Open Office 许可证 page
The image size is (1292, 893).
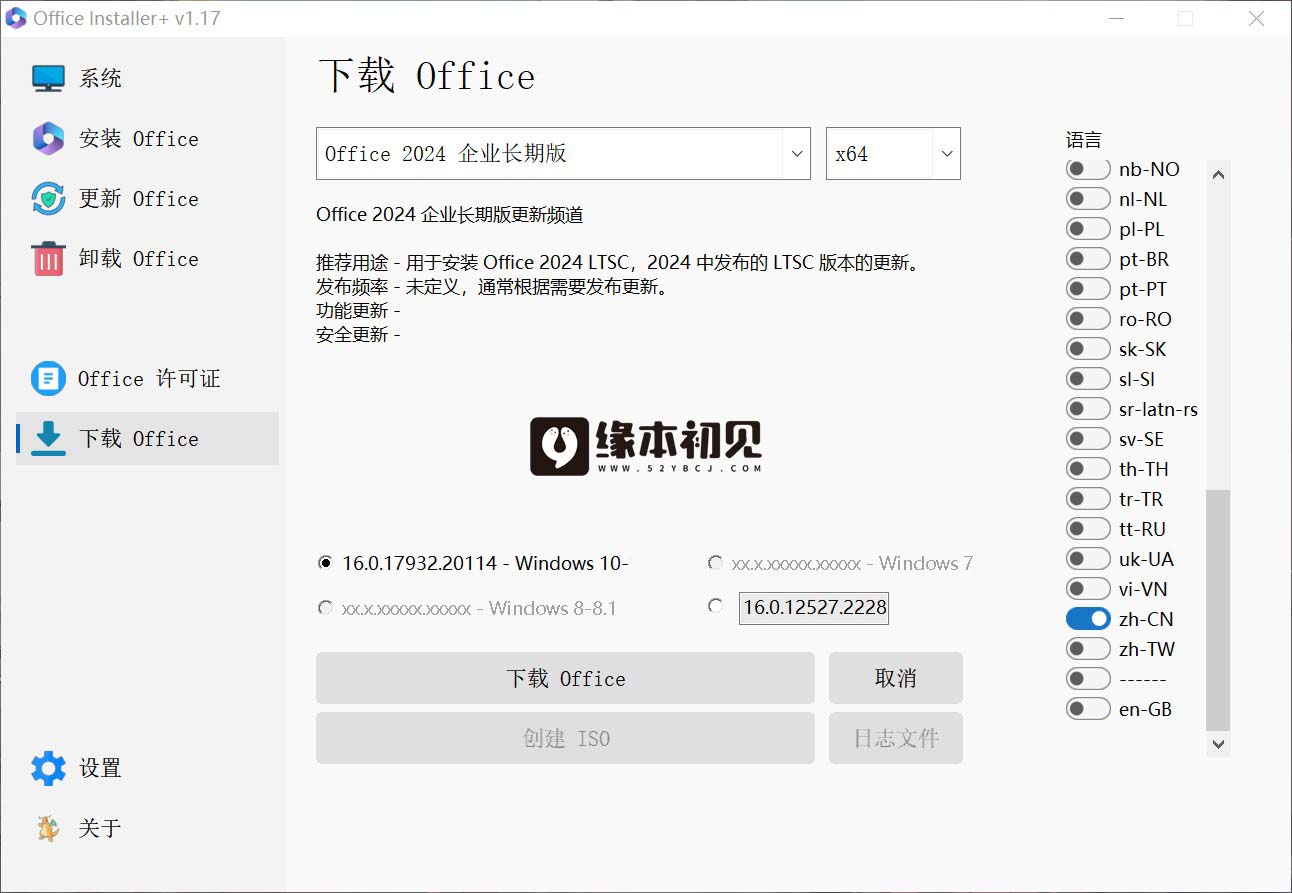coord(147,378)
